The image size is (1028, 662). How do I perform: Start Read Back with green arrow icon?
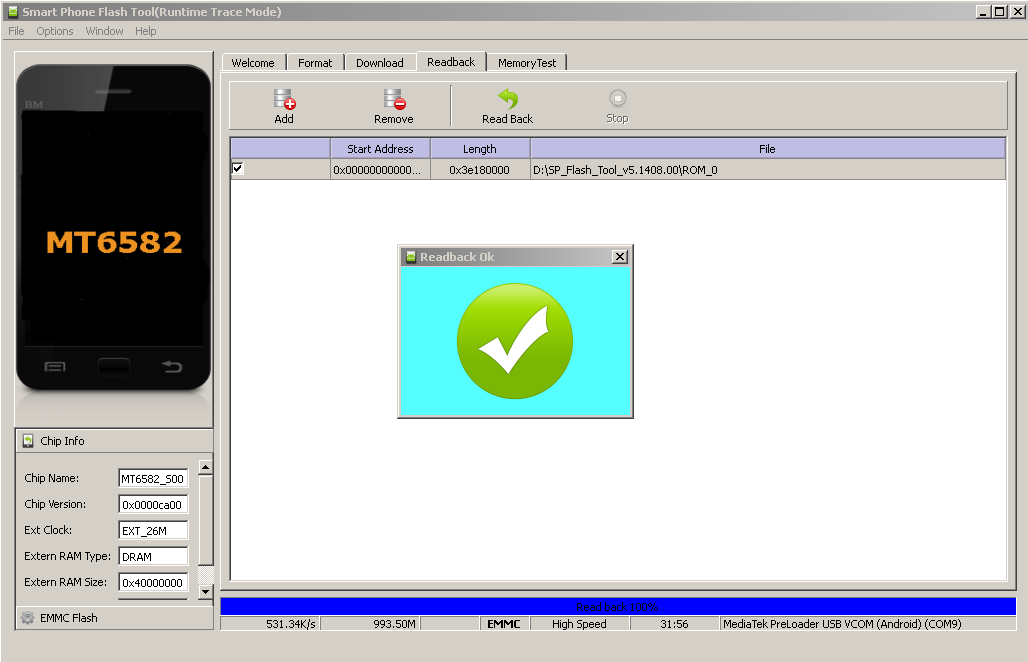pyautogui.click(x=508, y=100)
